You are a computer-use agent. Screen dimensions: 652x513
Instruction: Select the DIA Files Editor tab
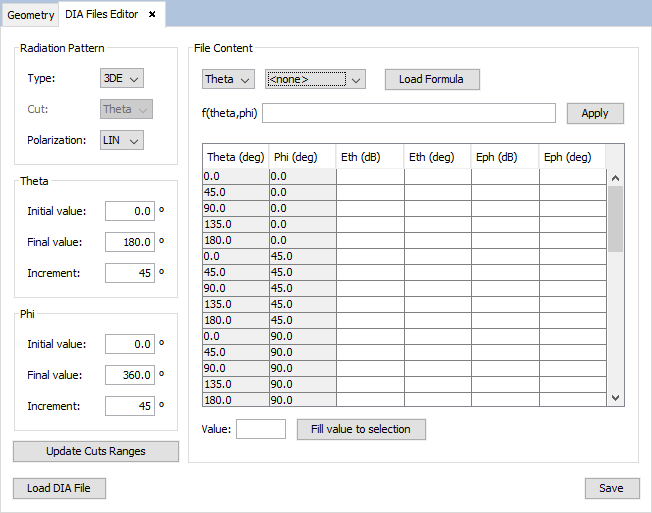pyautogui.click(x=102, y=15)
